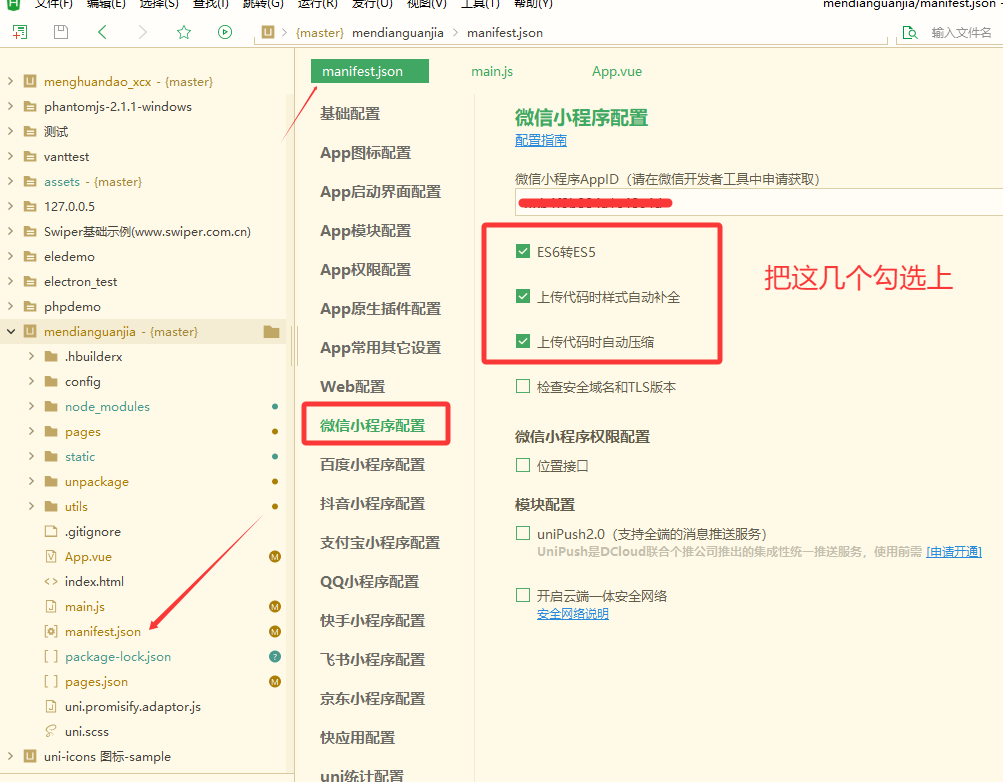Click the M badge next to App.vue
Viewport: 1003px width, 782px height.
coord(275,556)
